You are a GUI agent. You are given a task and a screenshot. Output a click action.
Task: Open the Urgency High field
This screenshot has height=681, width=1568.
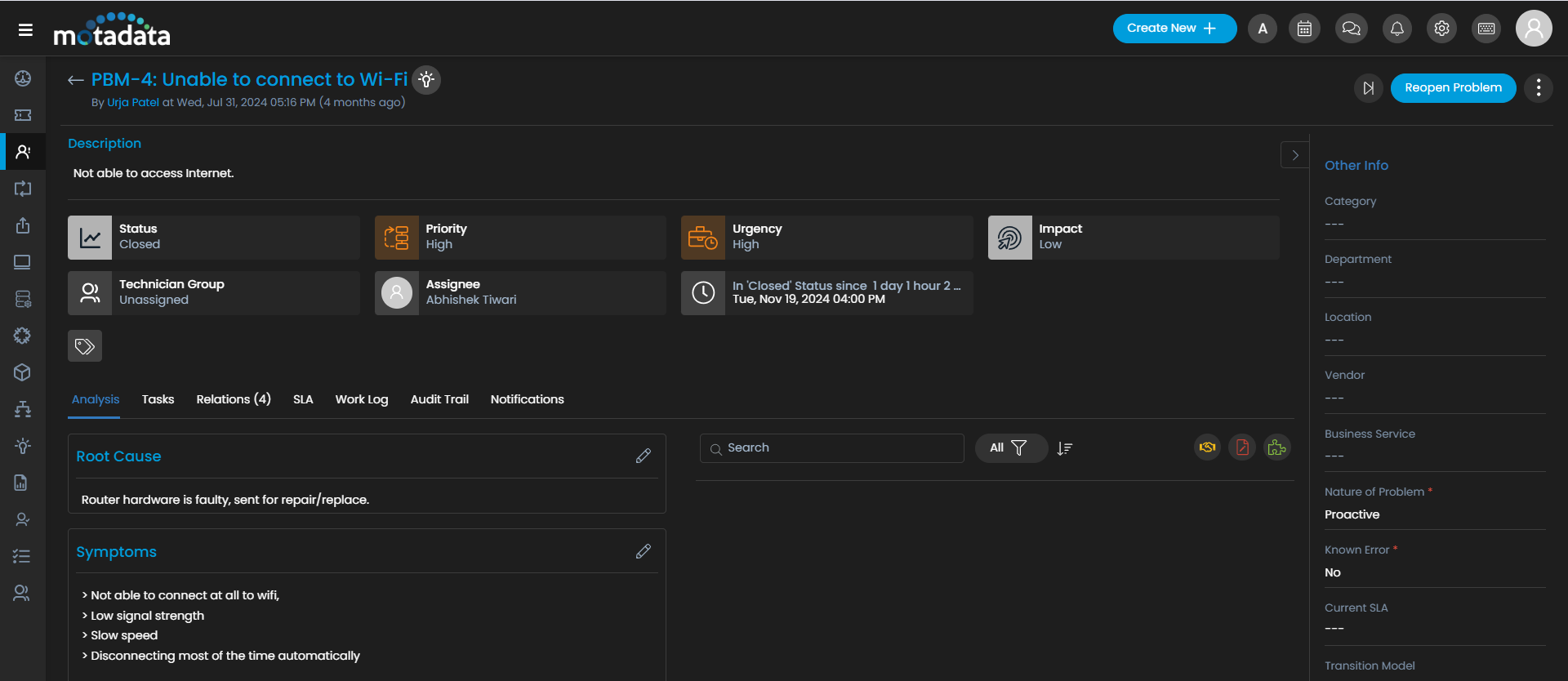coord(827,238)
